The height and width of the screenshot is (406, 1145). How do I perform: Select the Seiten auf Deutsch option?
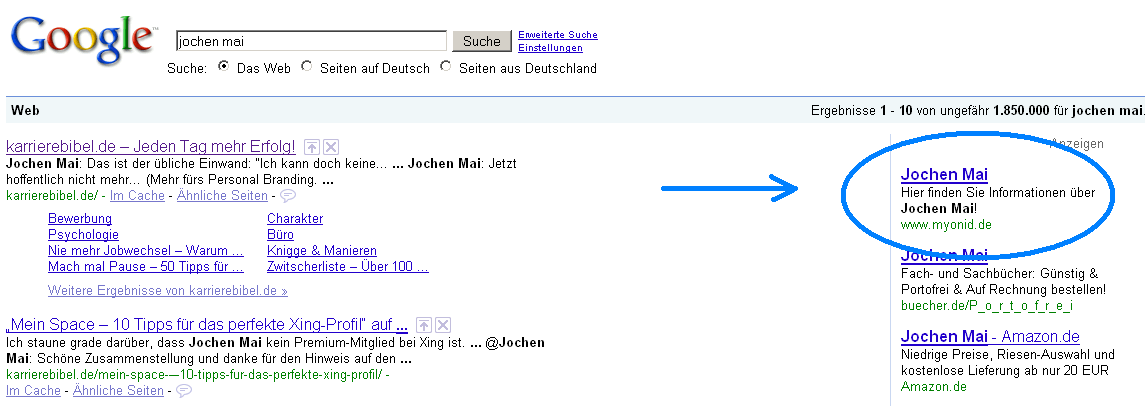pyautogui.click(x=307, y=66)
